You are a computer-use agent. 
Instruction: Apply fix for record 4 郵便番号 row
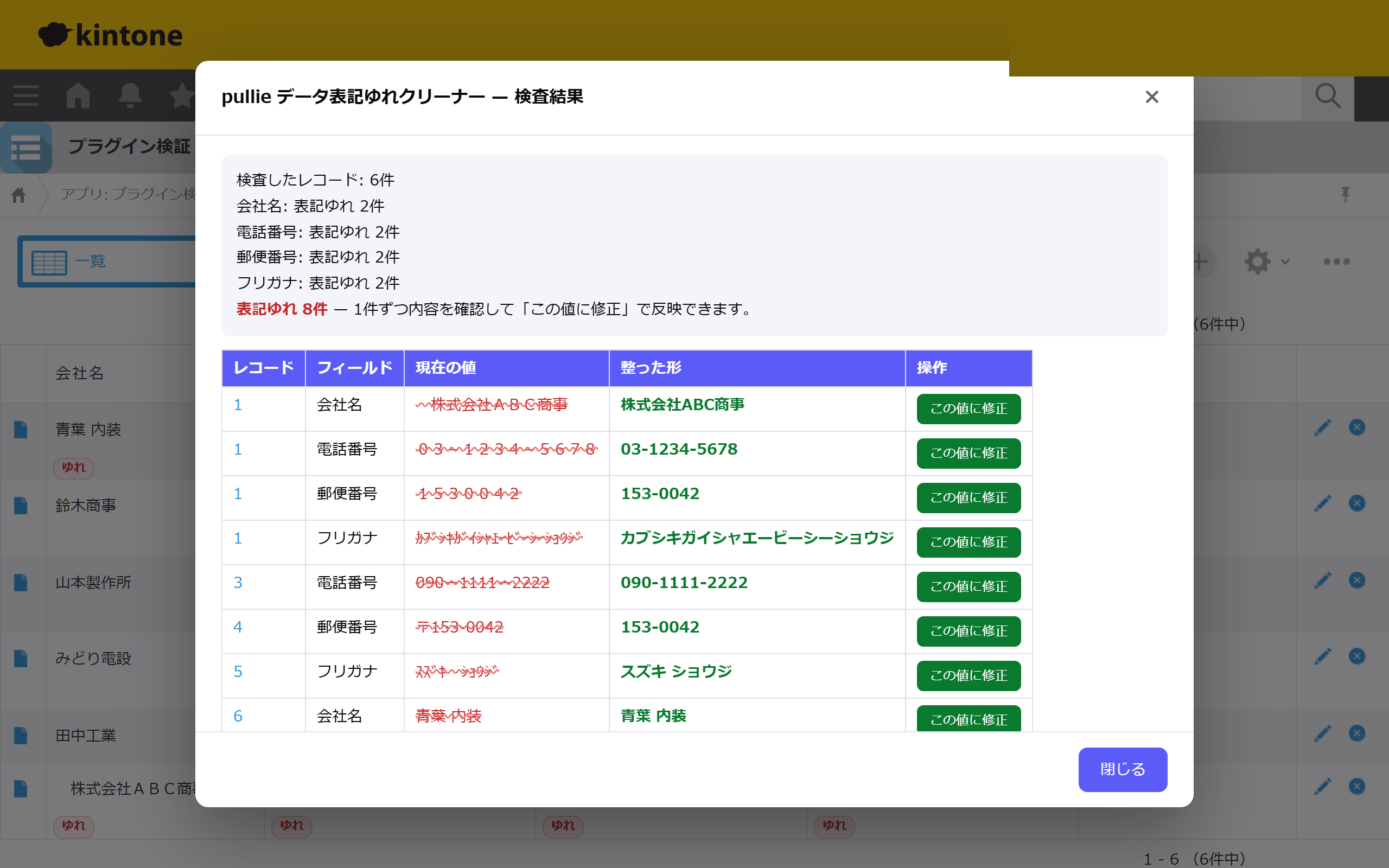pyautogui.click(x=969, y=631)
